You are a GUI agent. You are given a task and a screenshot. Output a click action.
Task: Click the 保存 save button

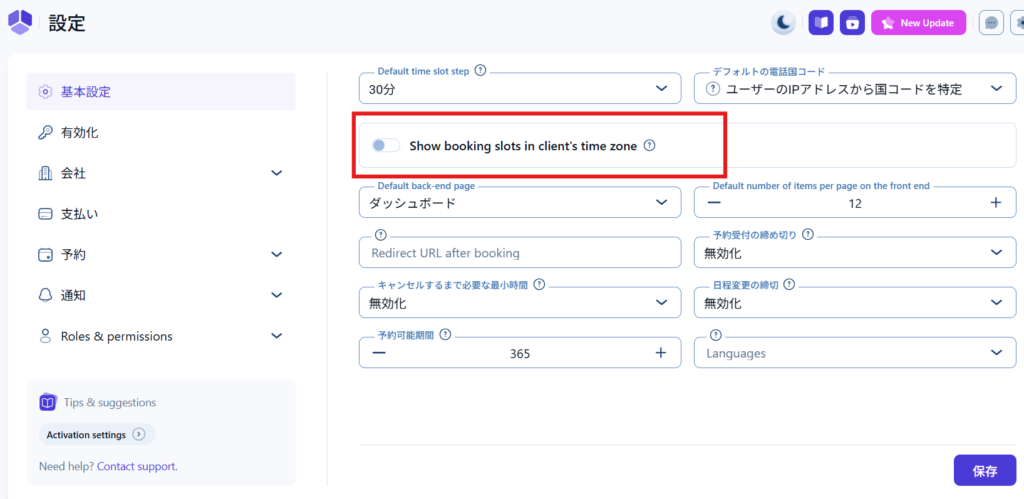point(984,470)
